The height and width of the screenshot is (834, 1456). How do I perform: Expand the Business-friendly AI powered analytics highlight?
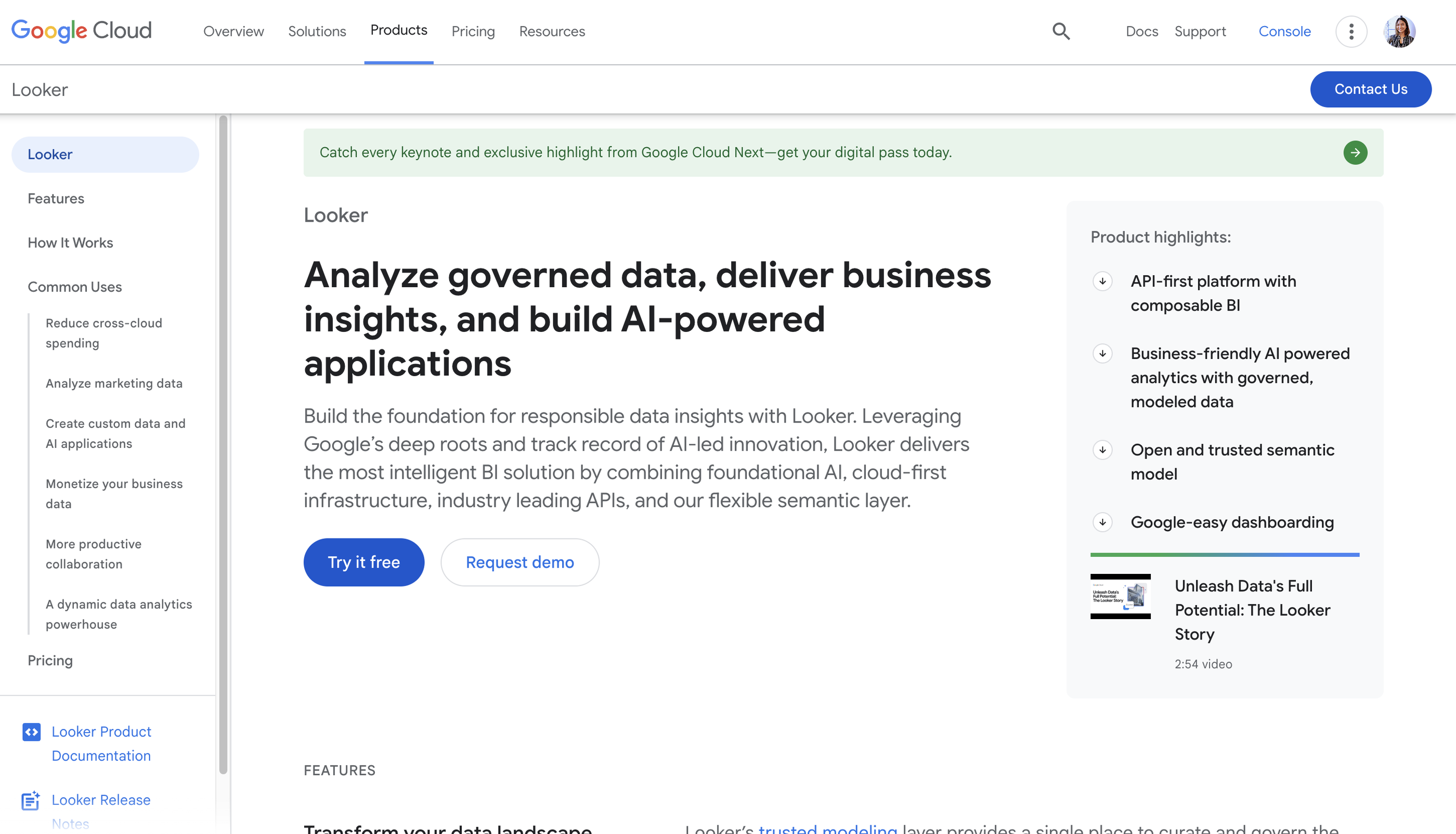pos(1102,354)
